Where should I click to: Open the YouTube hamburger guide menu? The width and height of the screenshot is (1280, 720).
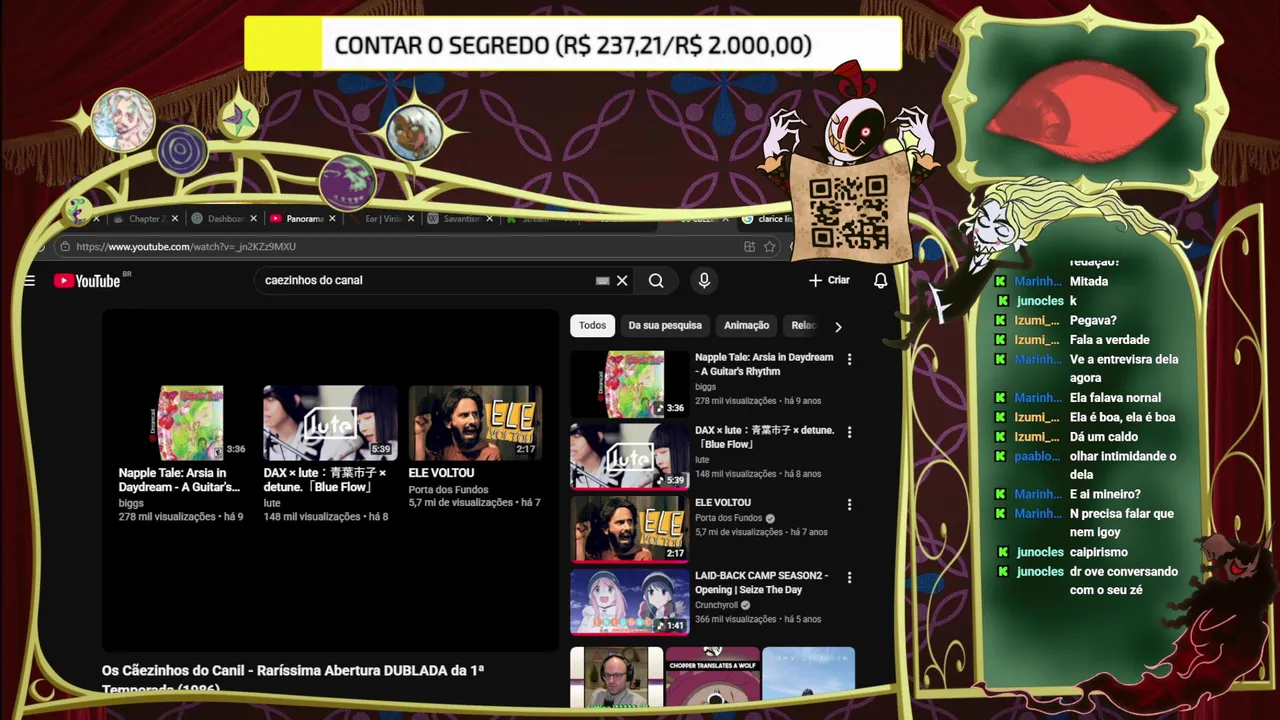point(29,281)
